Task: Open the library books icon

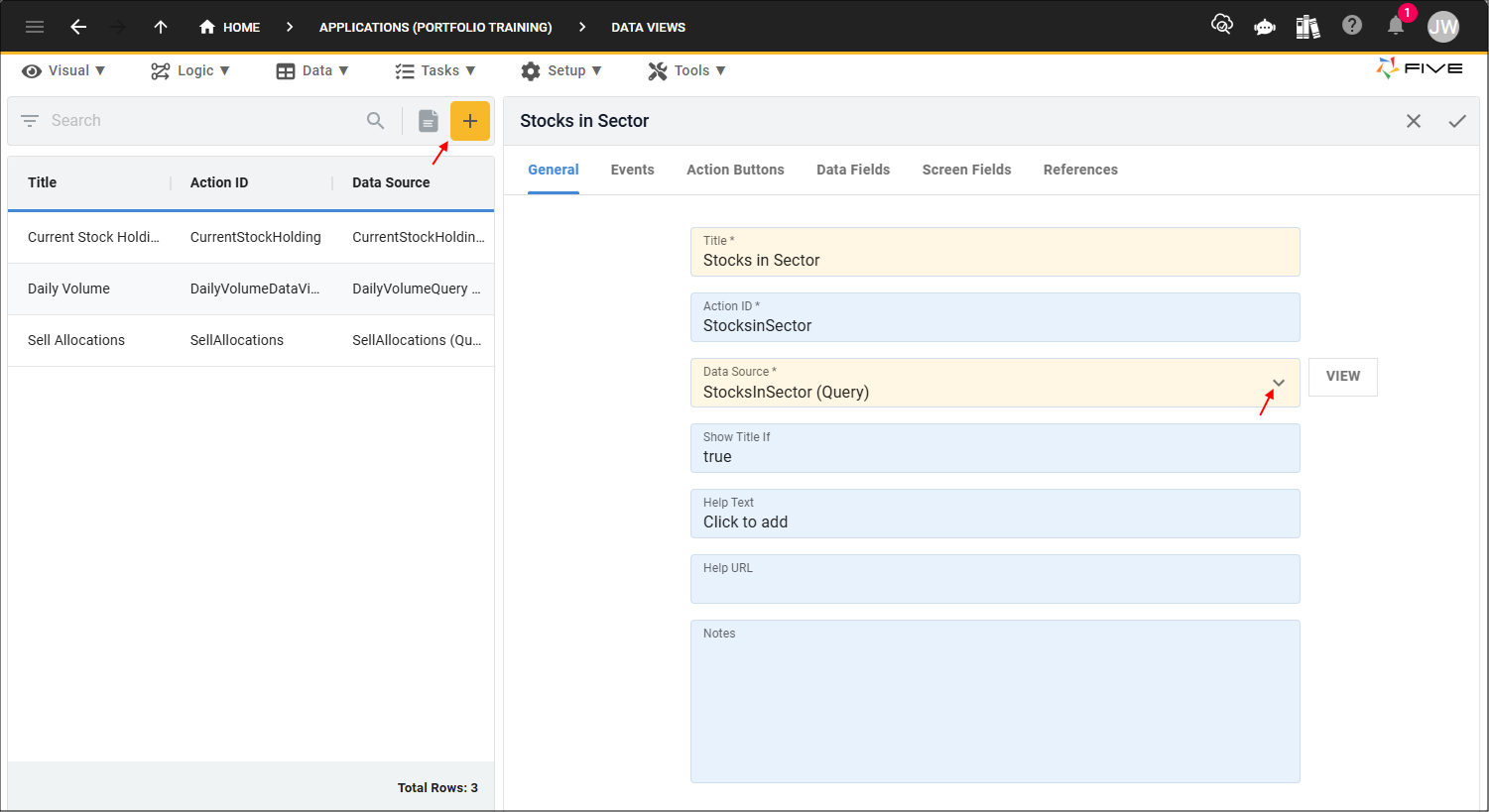Action: pos(1307,27)
